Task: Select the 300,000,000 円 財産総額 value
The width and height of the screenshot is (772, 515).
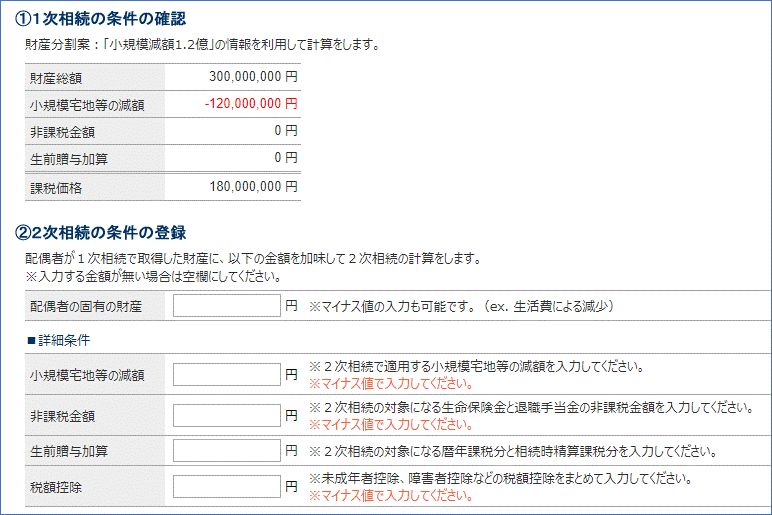Action: click(253, 77)
